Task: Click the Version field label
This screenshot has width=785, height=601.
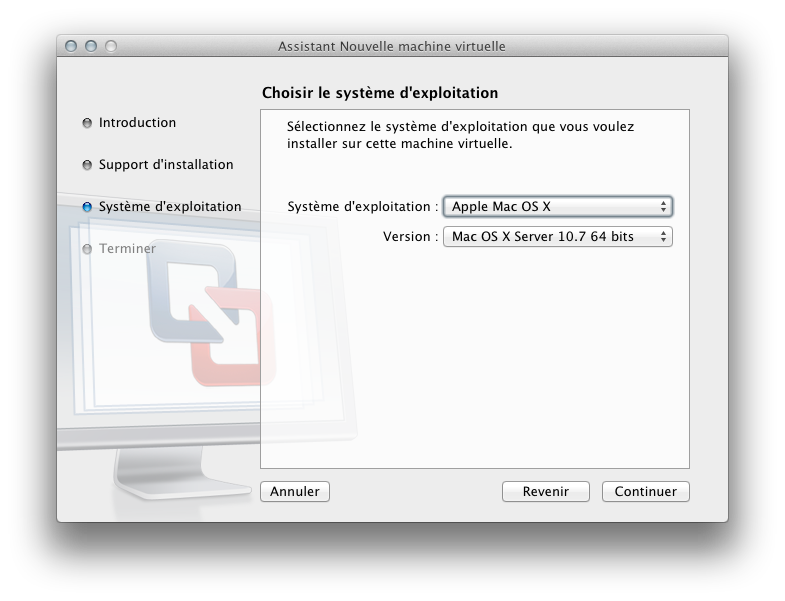Action: coord(411,236)
